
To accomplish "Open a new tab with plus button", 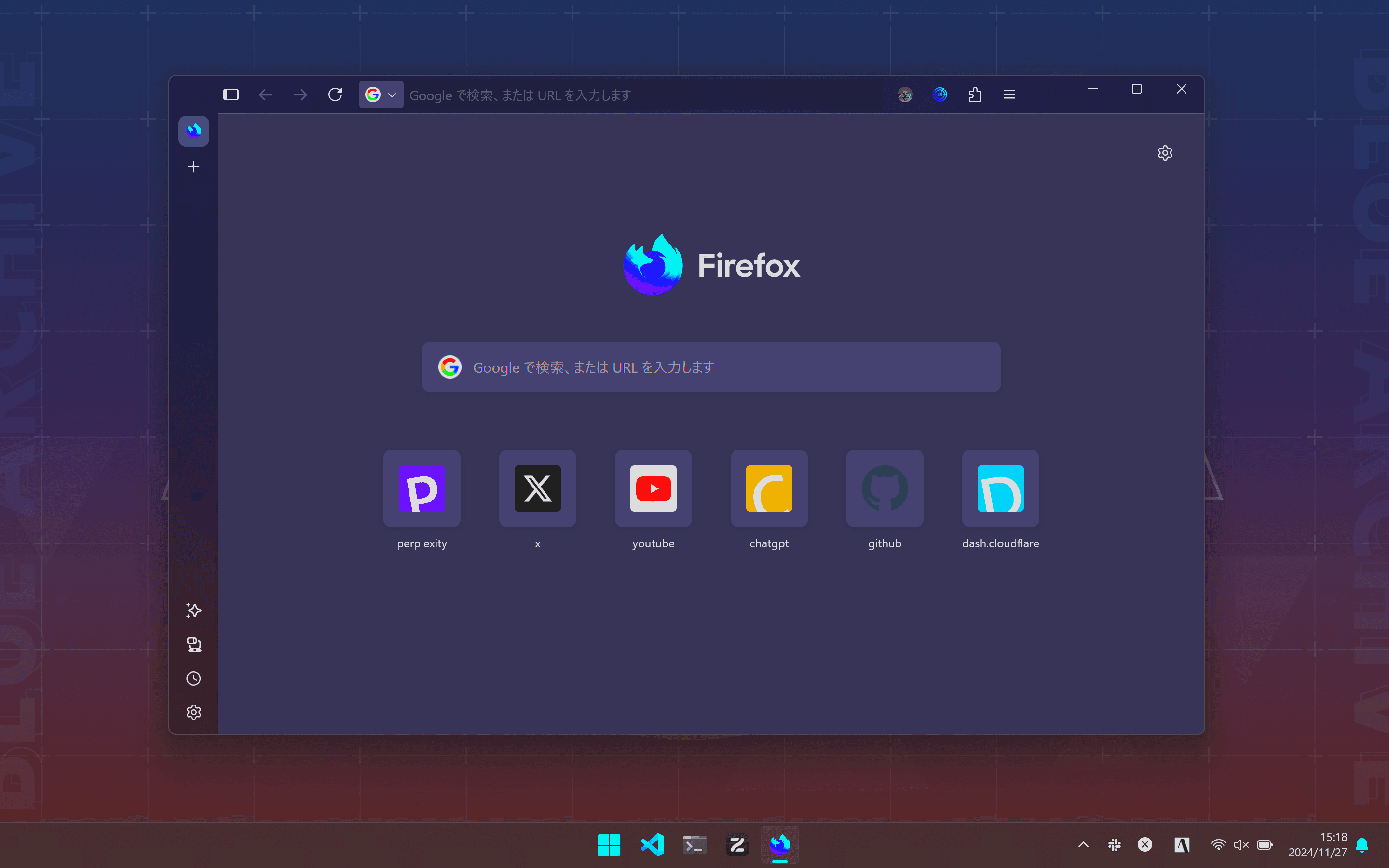I will [193, 166].
